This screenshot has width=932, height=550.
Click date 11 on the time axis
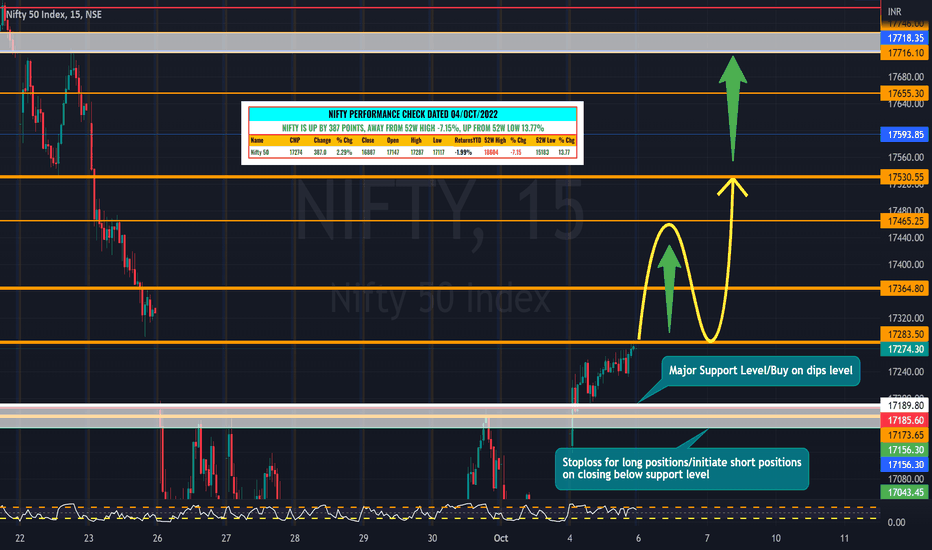[845, 538]
